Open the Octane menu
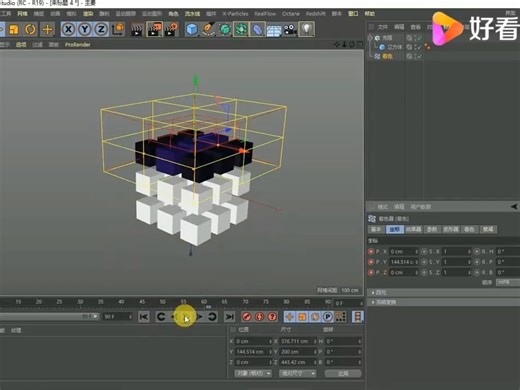520x390 pixels. [x=291, y=14]
